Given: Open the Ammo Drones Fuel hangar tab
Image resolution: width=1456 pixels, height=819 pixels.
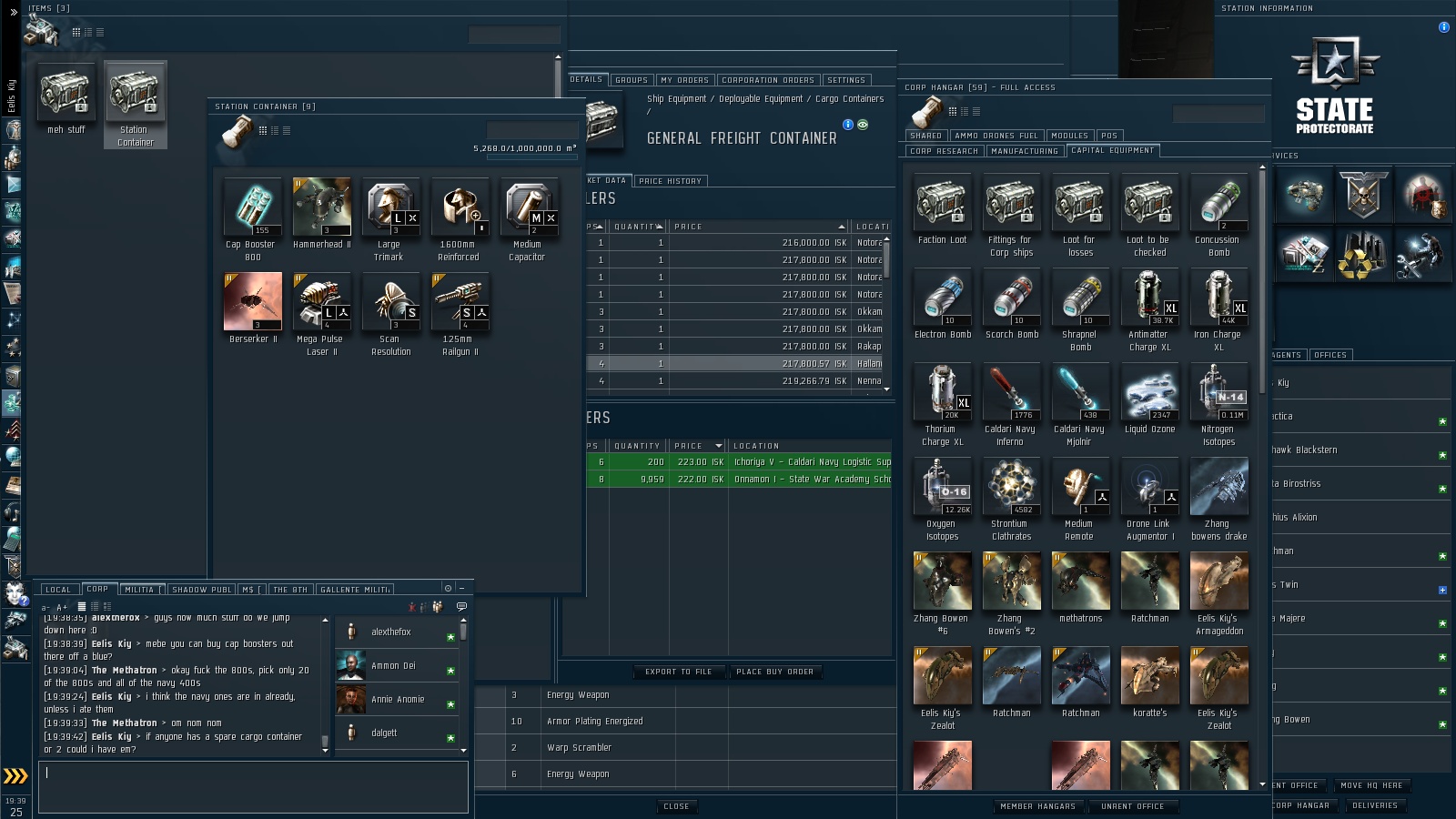Looking at the screenshot, I should (996, 136).
